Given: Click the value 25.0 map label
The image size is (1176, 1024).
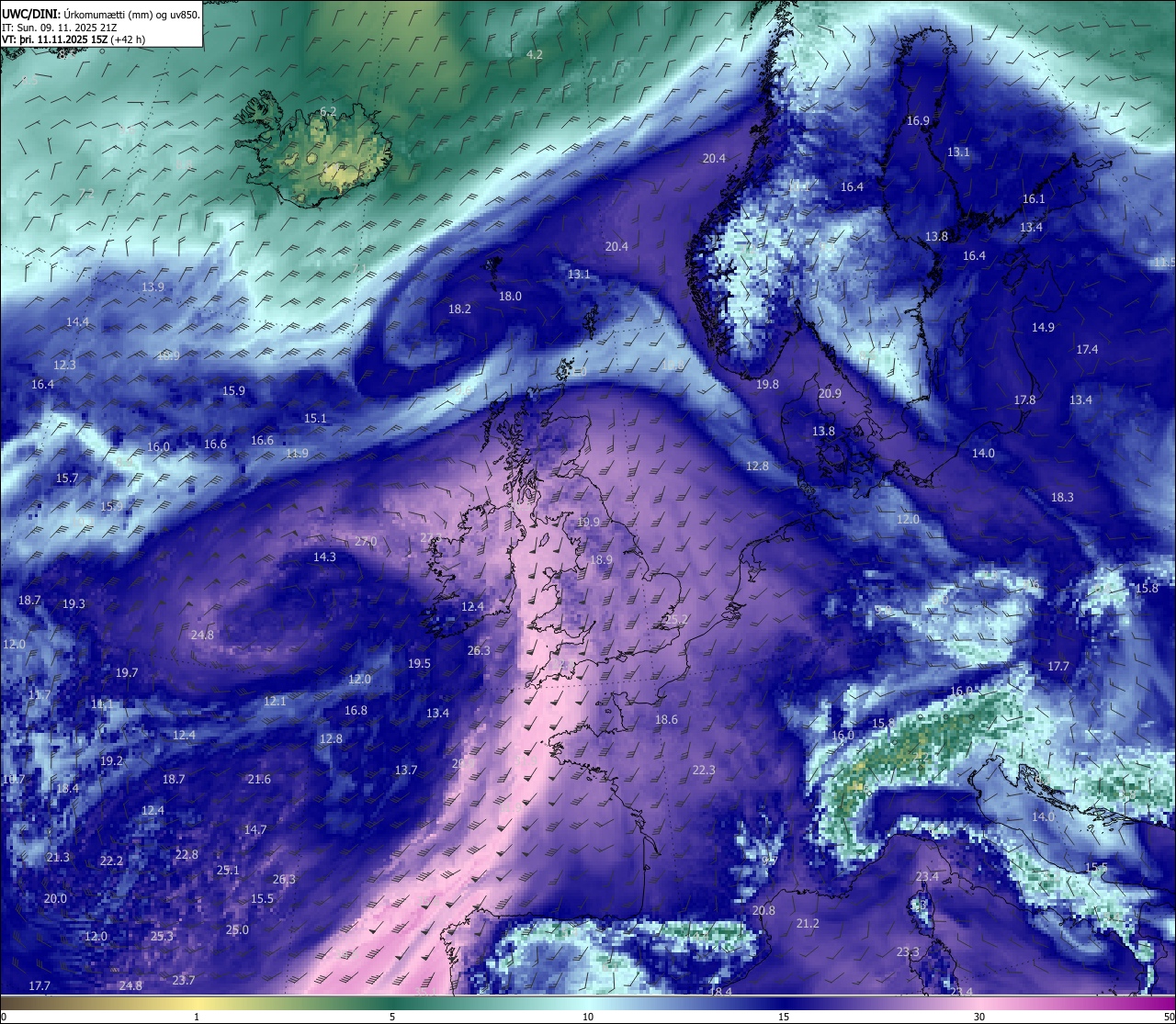Looking at the screenshot, I should (237, 929).
